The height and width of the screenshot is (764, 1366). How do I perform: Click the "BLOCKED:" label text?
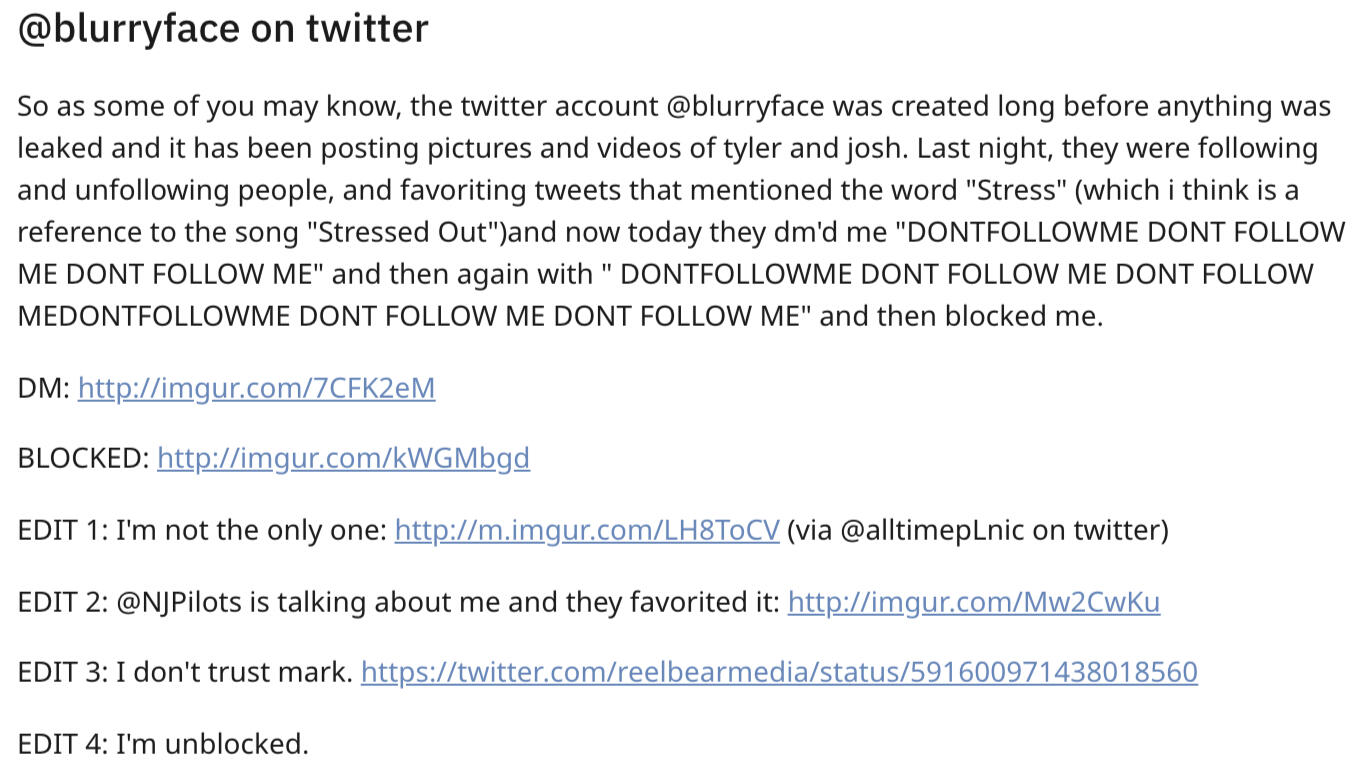click(84, 459)
